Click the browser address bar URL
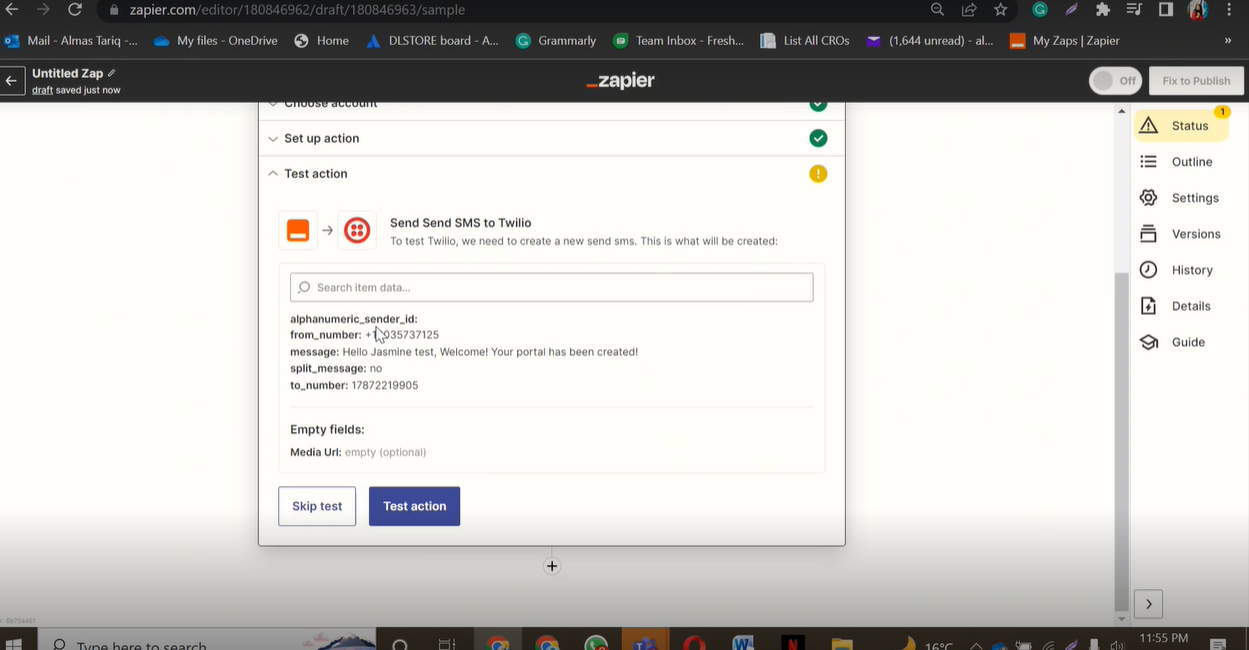This screenshot has width=1249, height=650. [297, 10]
